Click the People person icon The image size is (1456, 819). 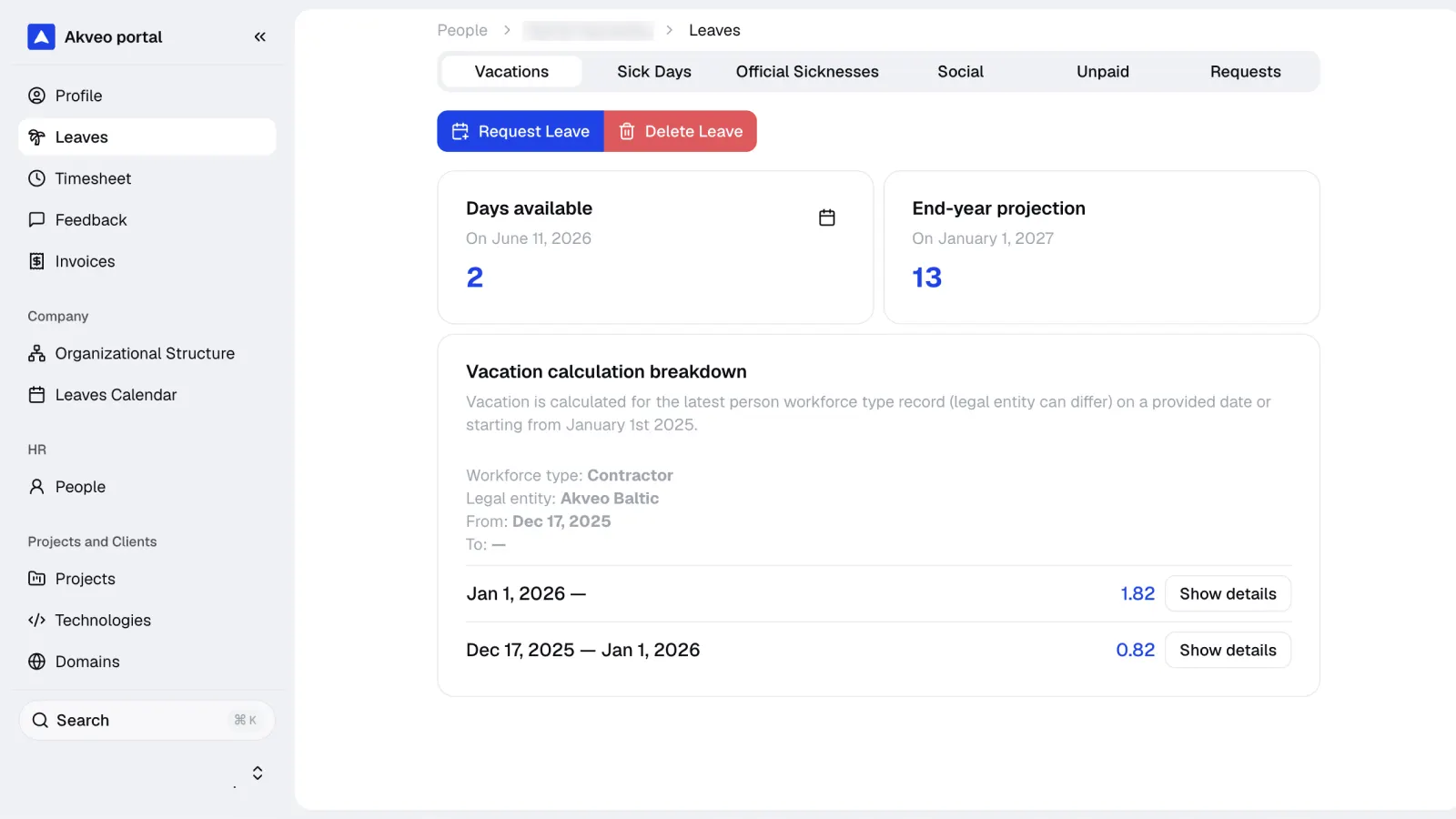[x=36, y=487]
